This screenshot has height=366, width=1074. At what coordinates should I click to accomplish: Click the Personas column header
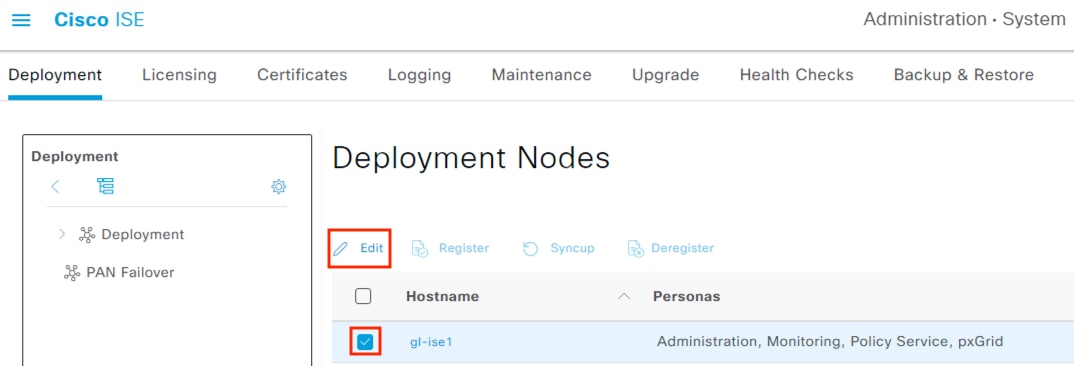[686, 296]
